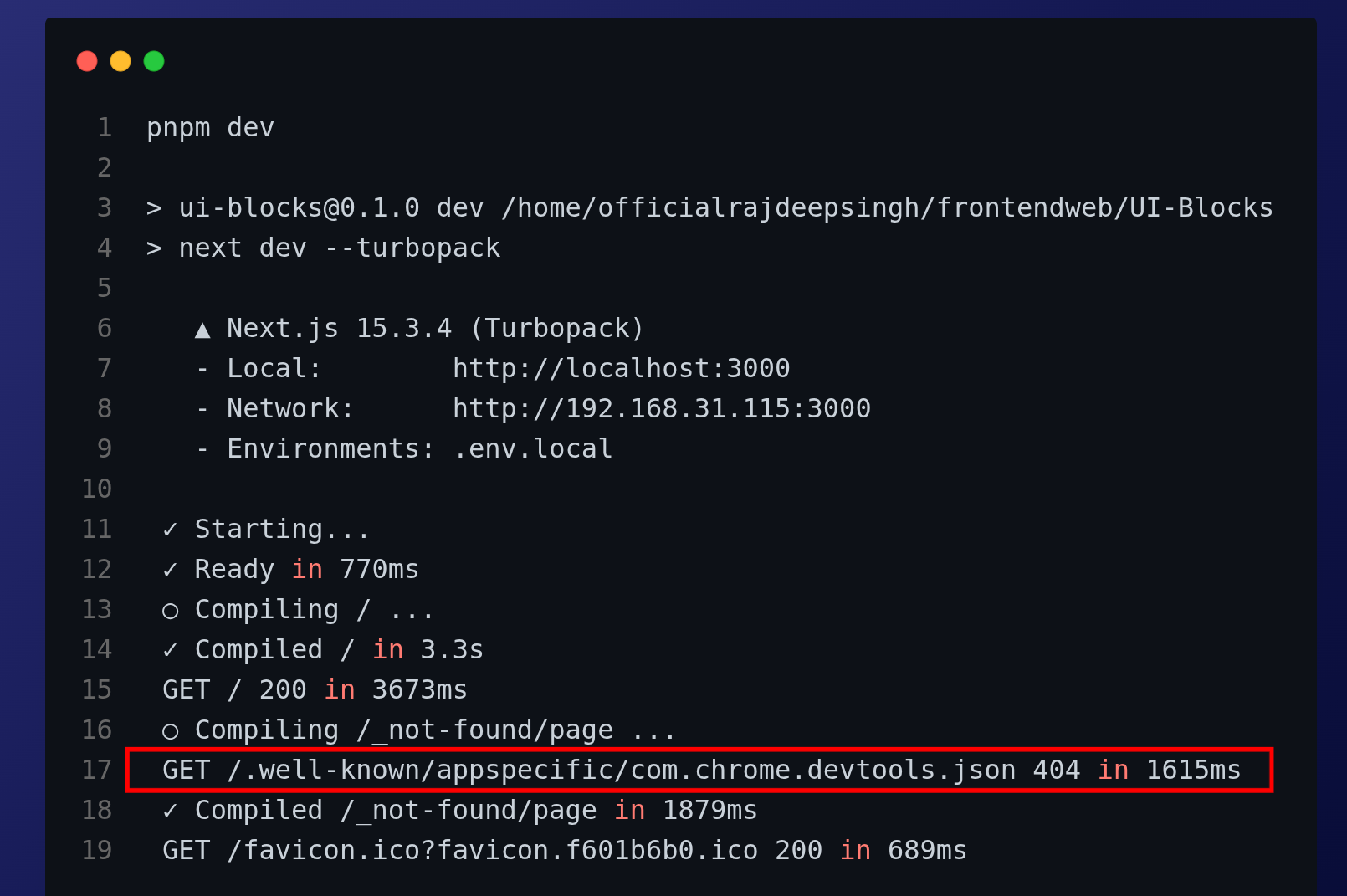This screenshot has width=1347, height=896.
Task: Open the http://localhost:3000 link
Action: pyautogui.click(x=622, y=368)
